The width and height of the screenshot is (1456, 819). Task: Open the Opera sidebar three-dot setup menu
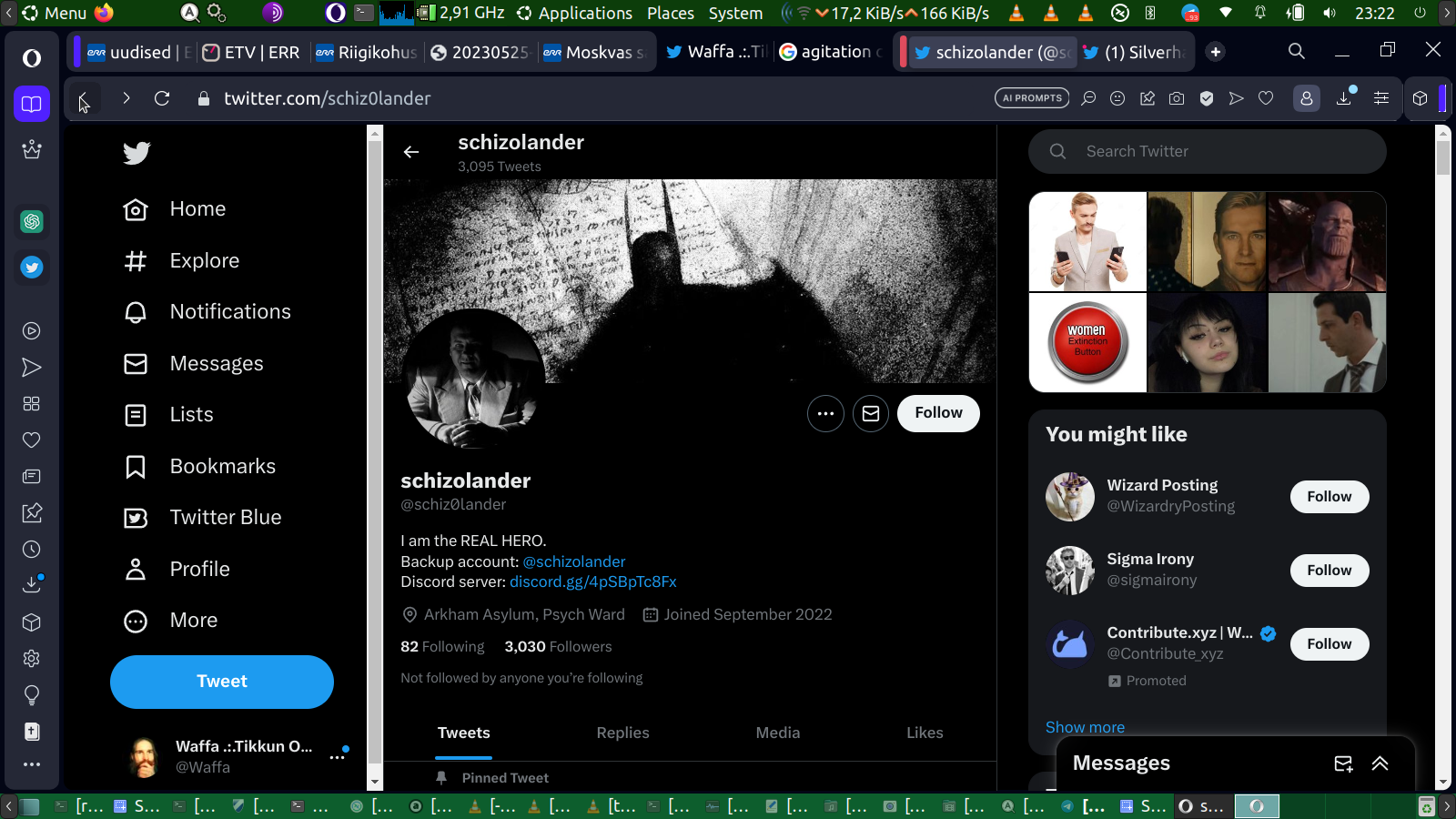[x=32, y=764]
